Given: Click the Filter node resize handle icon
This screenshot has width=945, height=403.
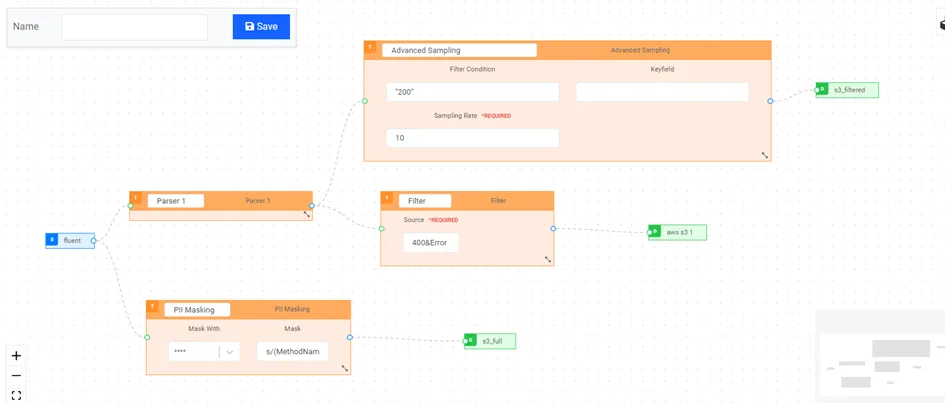Looking at the screenshot, I should [x=548, y=259].
